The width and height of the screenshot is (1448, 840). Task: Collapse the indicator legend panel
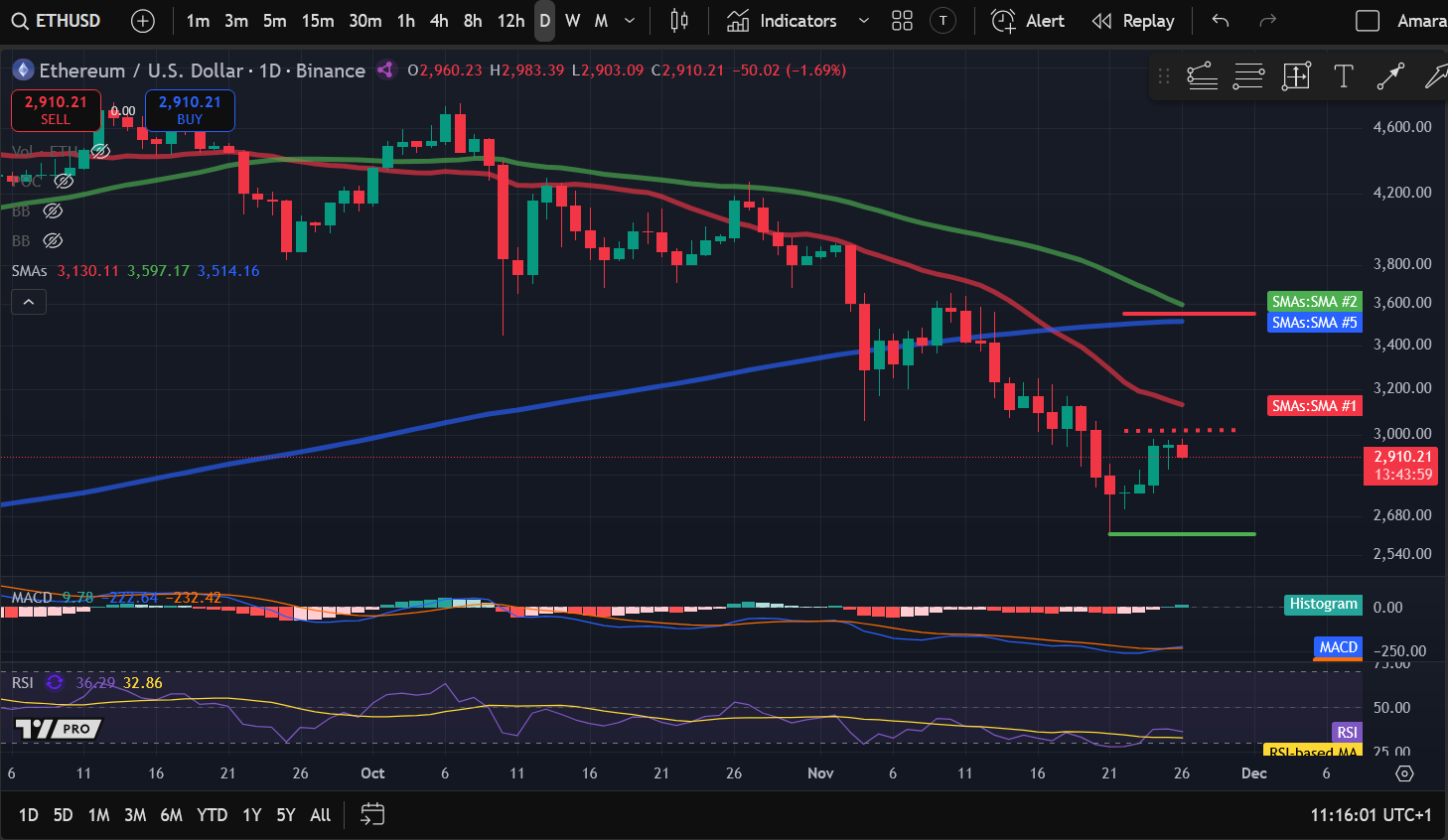(28, 301)
